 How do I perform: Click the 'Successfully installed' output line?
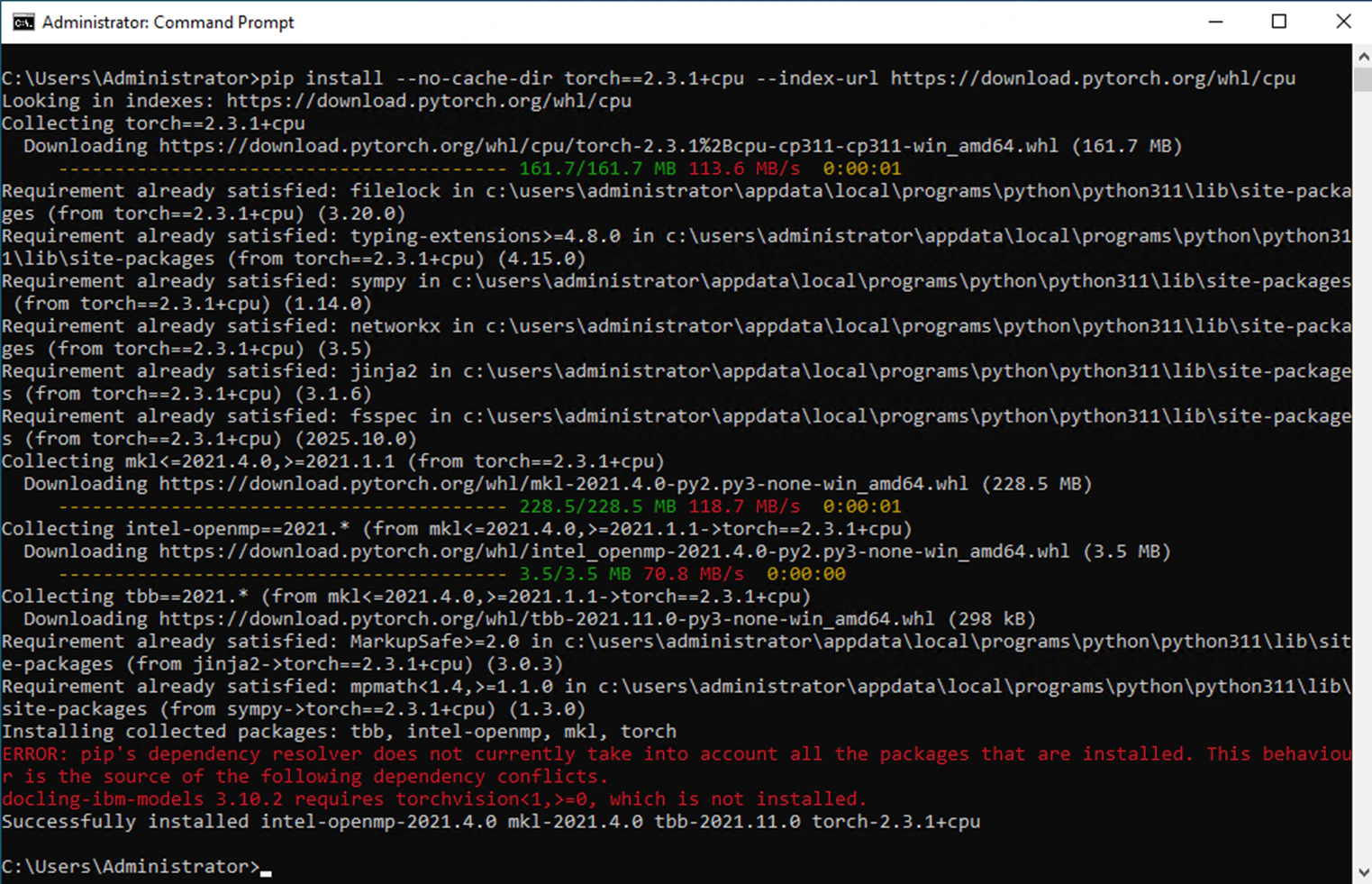tap(491, 822)
